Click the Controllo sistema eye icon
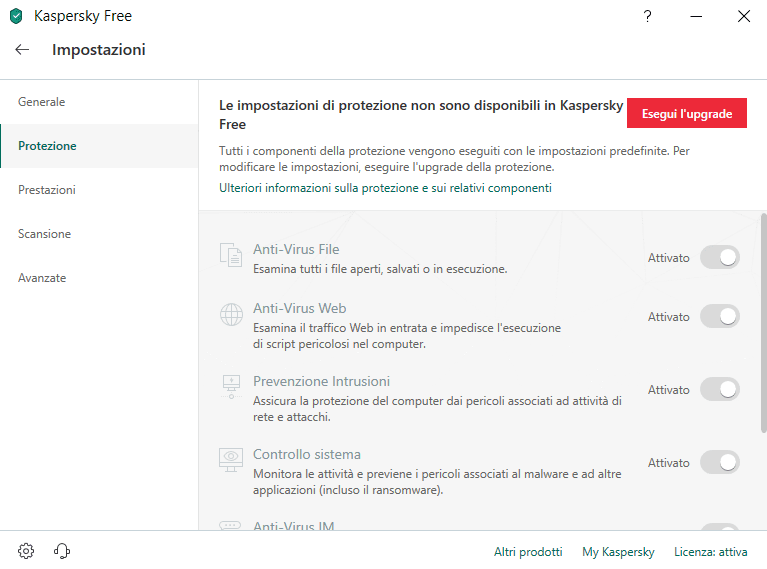This screenshot has width=767, height=569. 231,461
